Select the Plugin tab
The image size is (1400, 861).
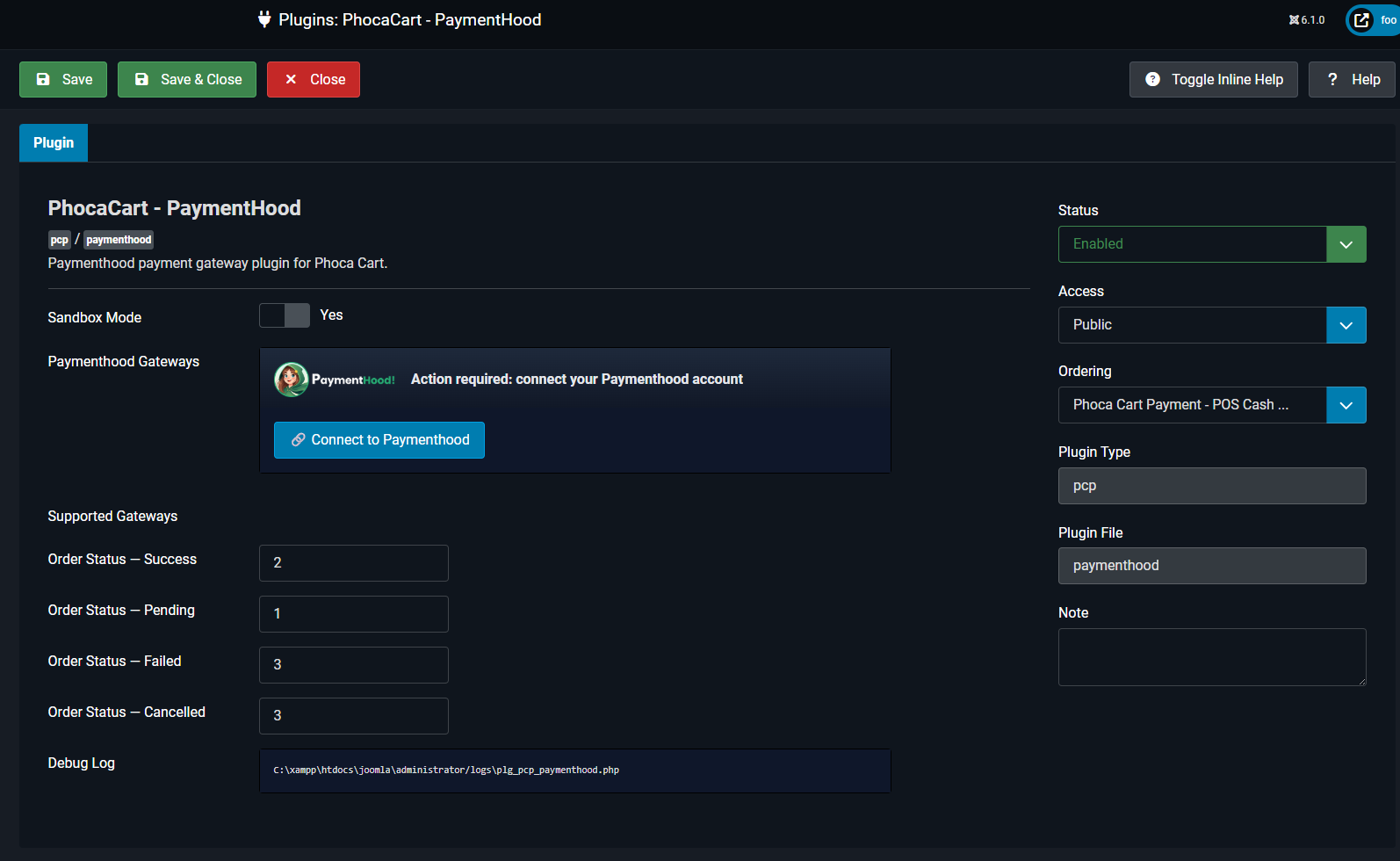coord(54,142)
